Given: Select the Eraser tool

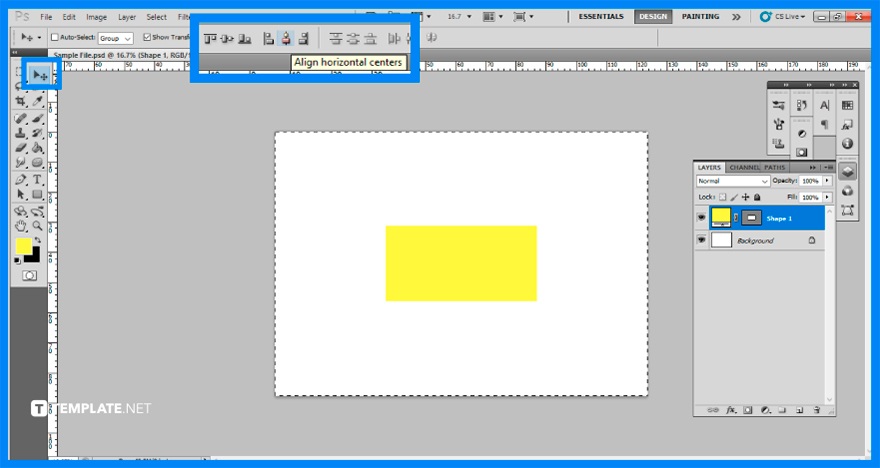Looking at the screenshot, I should tap(21, 148).
